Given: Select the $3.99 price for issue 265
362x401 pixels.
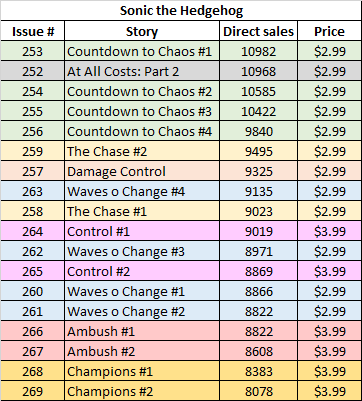Looking at the screenshot, I should click(329, 271).
